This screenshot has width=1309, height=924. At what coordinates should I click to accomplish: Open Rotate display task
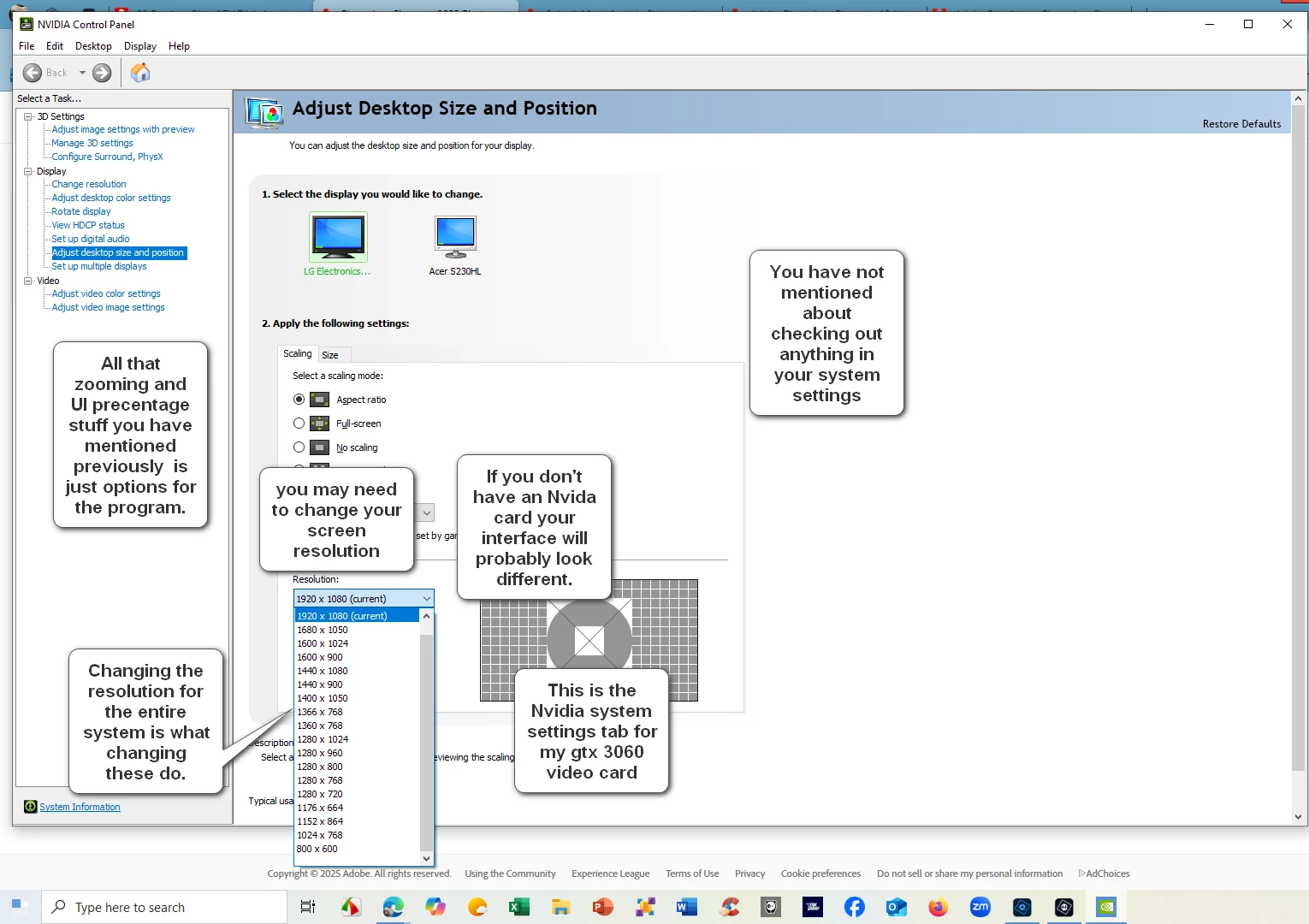pos(81,211)
